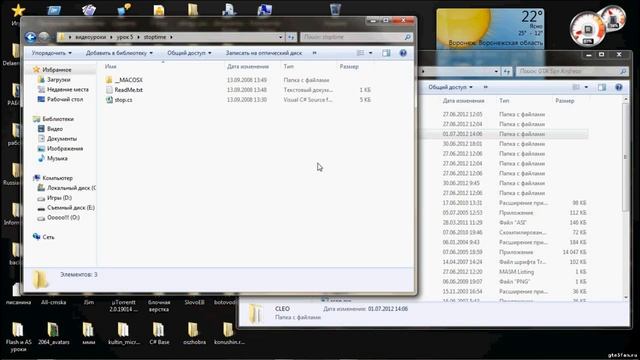Refresh the back Explorer window
The height and width of the screenshot is (360, 640).
(507, 71)
